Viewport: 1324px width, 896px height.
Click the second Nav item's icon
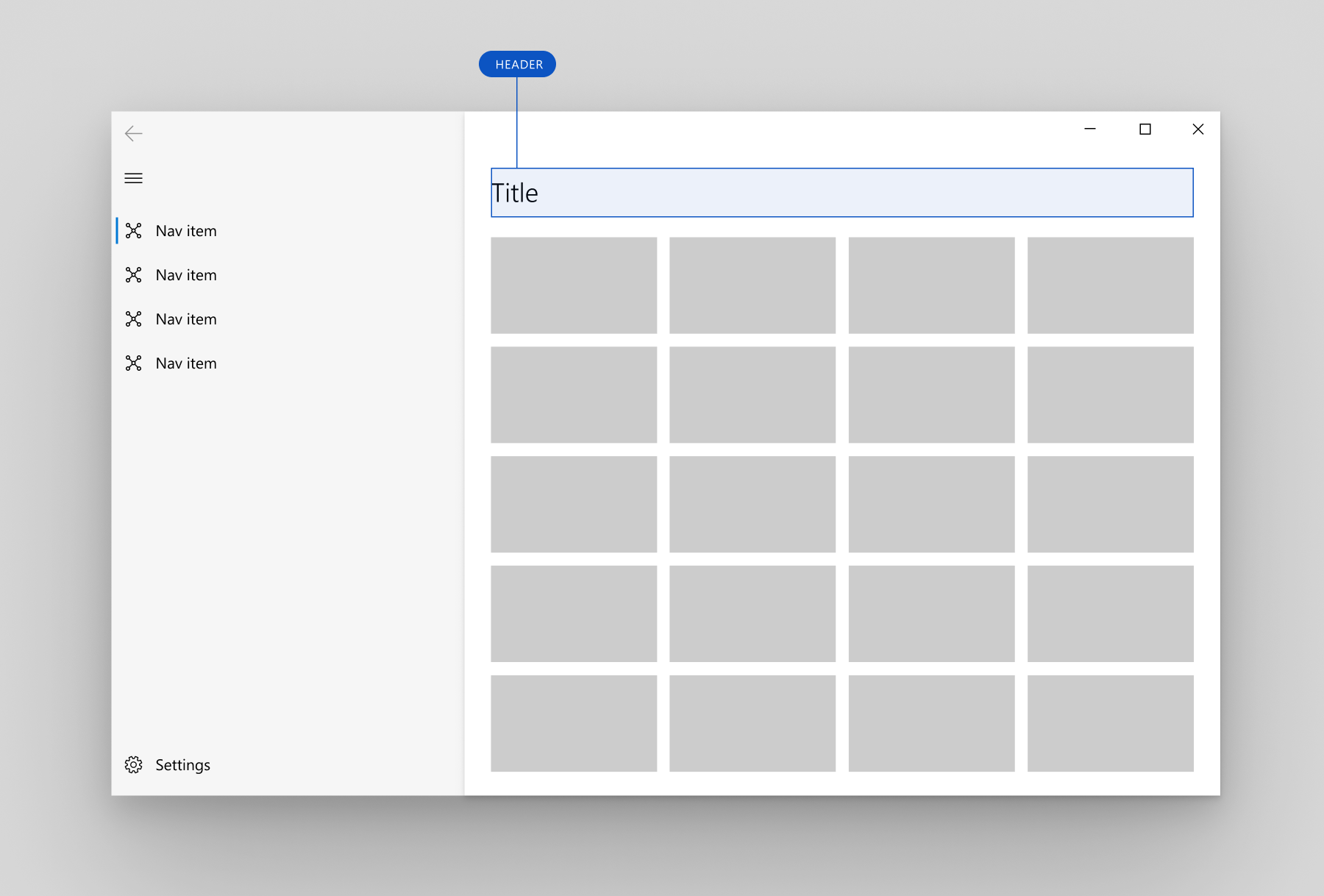point(134,274)
